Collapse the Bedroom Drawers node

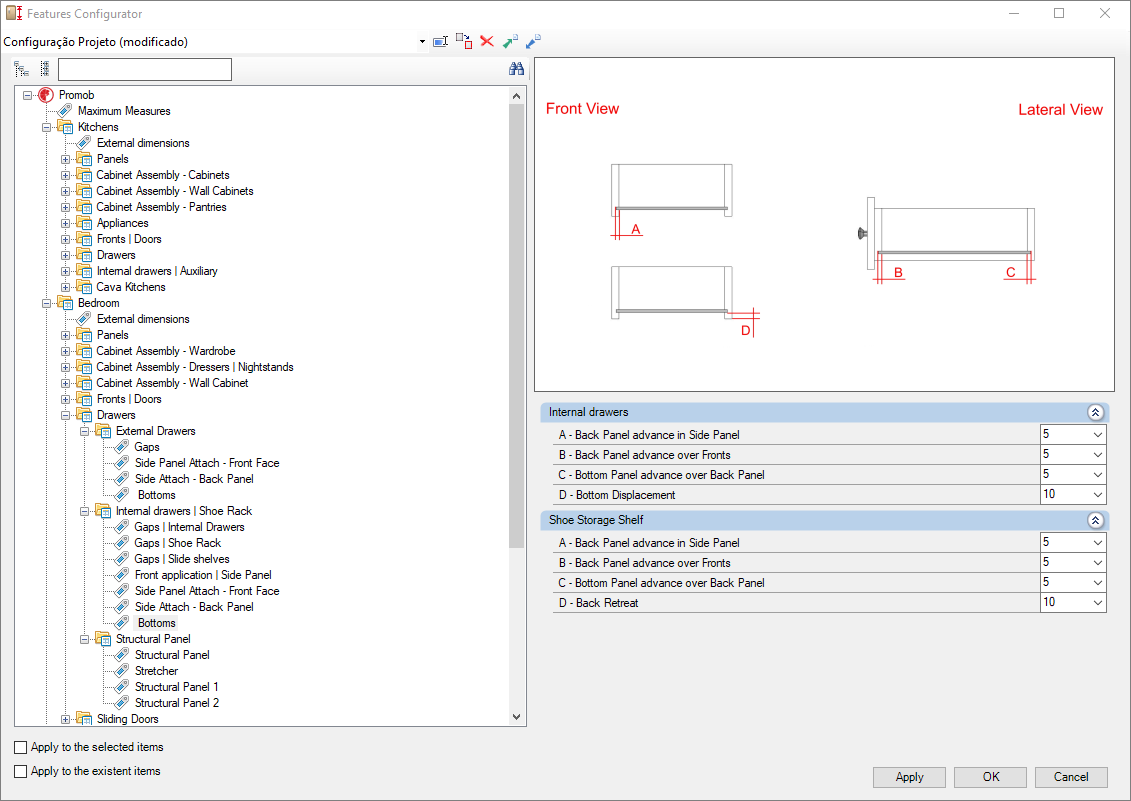[66, 415]
